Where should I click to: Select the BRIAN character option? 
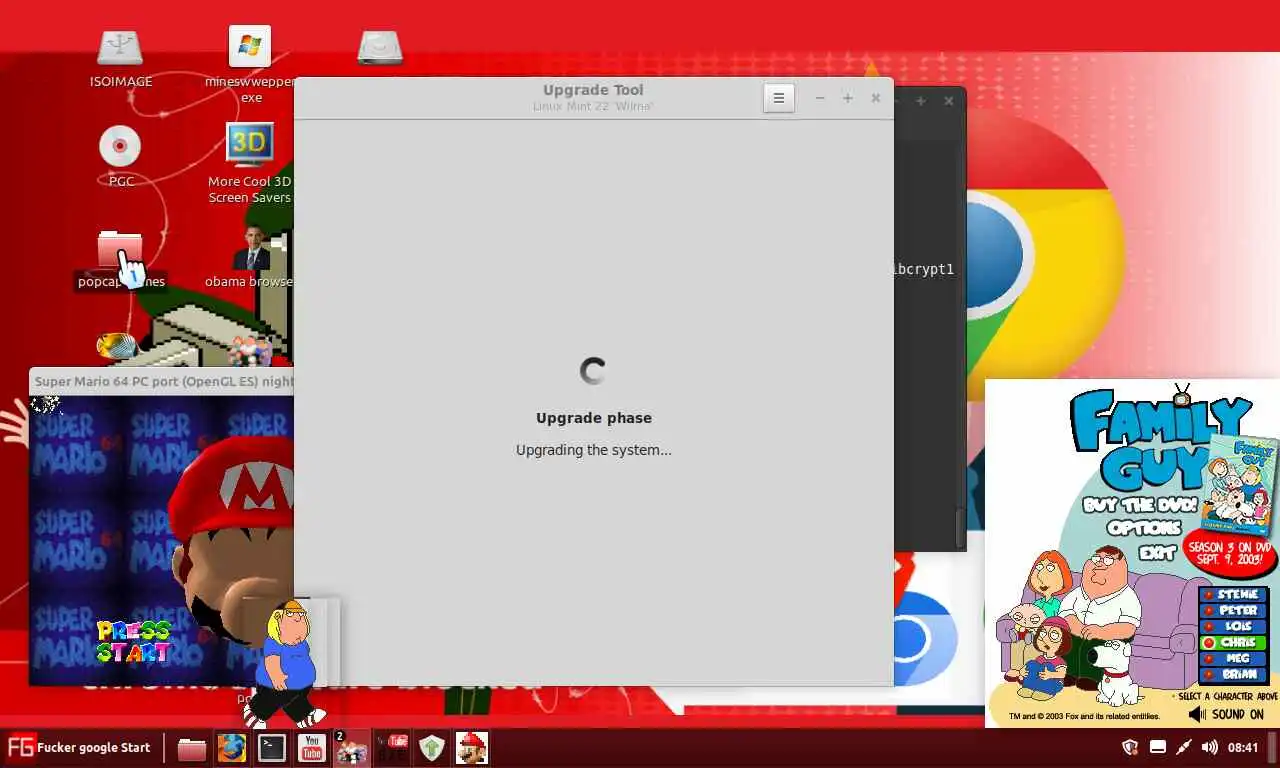pyautogui.click(x=1234, y=674)
